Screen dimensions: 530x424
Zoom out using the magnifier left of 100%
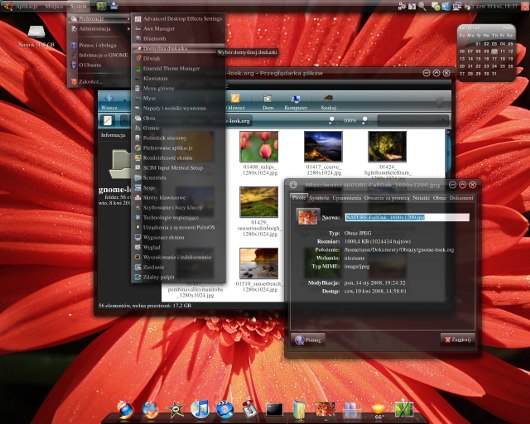[x=332, y=120]
